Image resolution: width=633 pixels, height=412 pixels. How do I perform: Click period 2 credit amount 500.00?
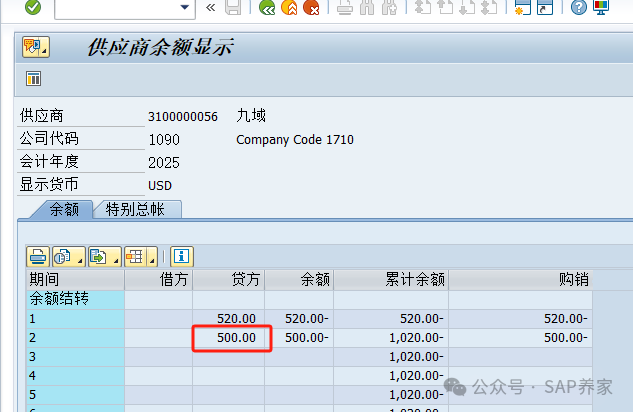click(236, 338)
